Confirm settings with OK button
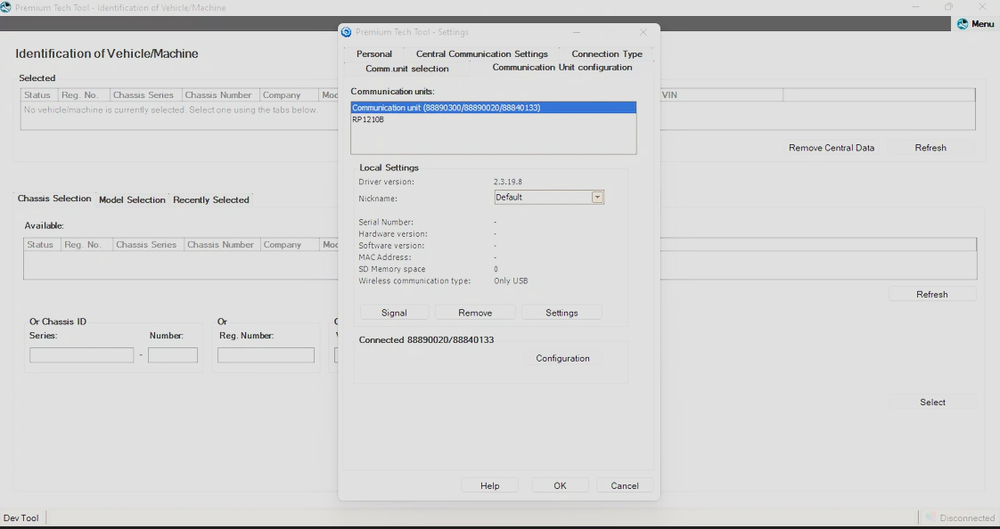Image resolution: width=1000 pixels, height=529 pixels. (560, 486)
